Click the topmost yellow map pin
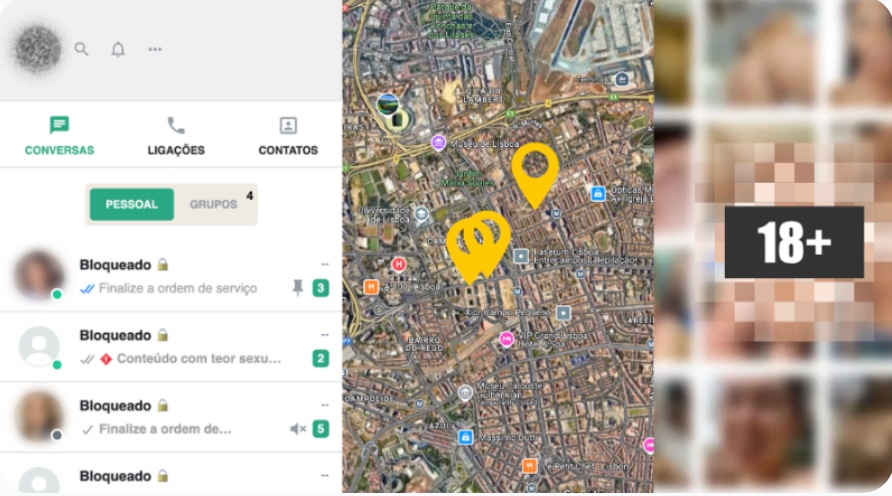The width and height of the screenshot is (892, 496). tap(535, 172)
